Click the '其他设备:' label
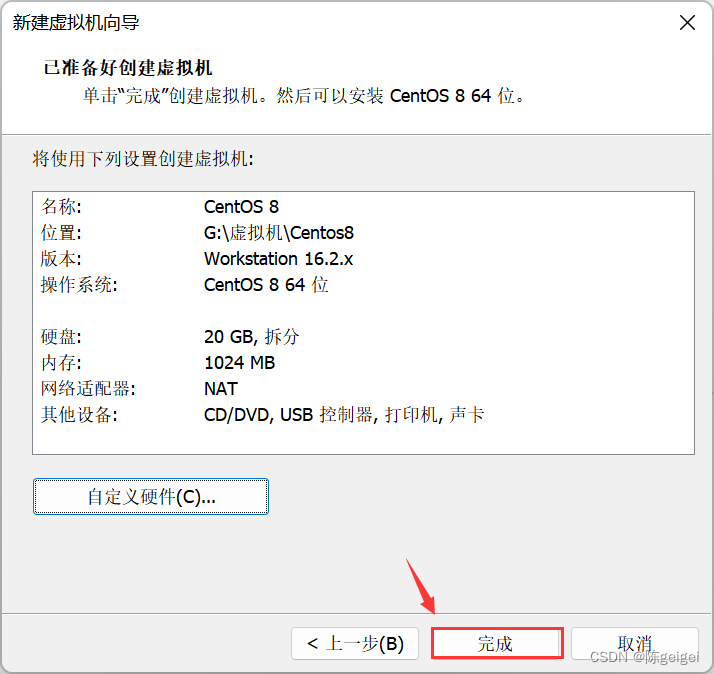This screenshot has height=674, width=714. point(79,414)
